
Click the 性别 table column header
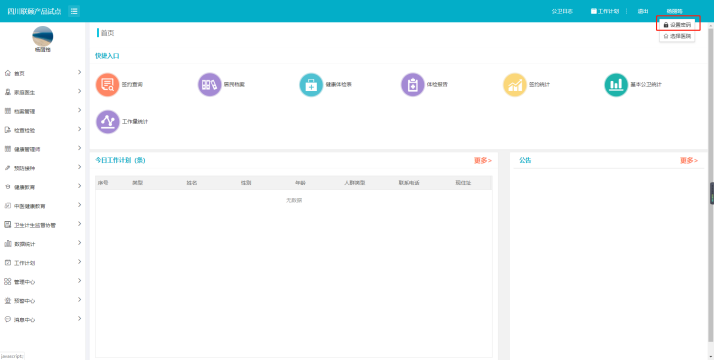(246, 183)
